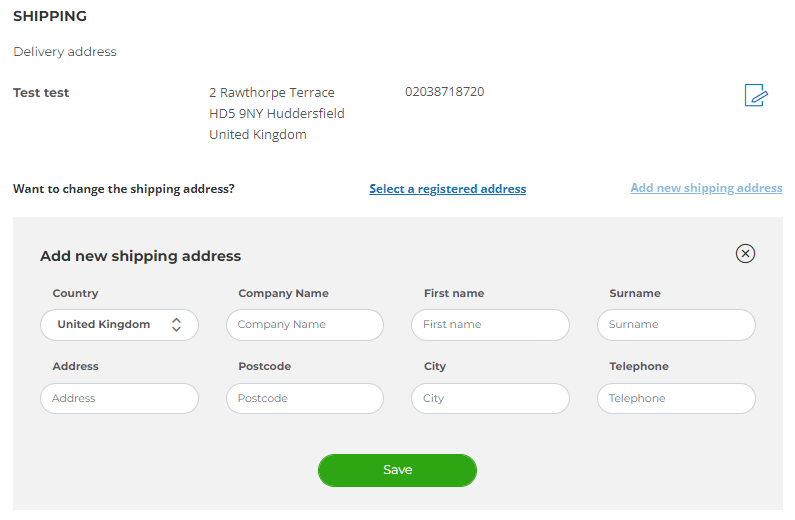Close the Add new shipping address panel
The height and width of the screenshot is (520, 795).
[745, 253]
